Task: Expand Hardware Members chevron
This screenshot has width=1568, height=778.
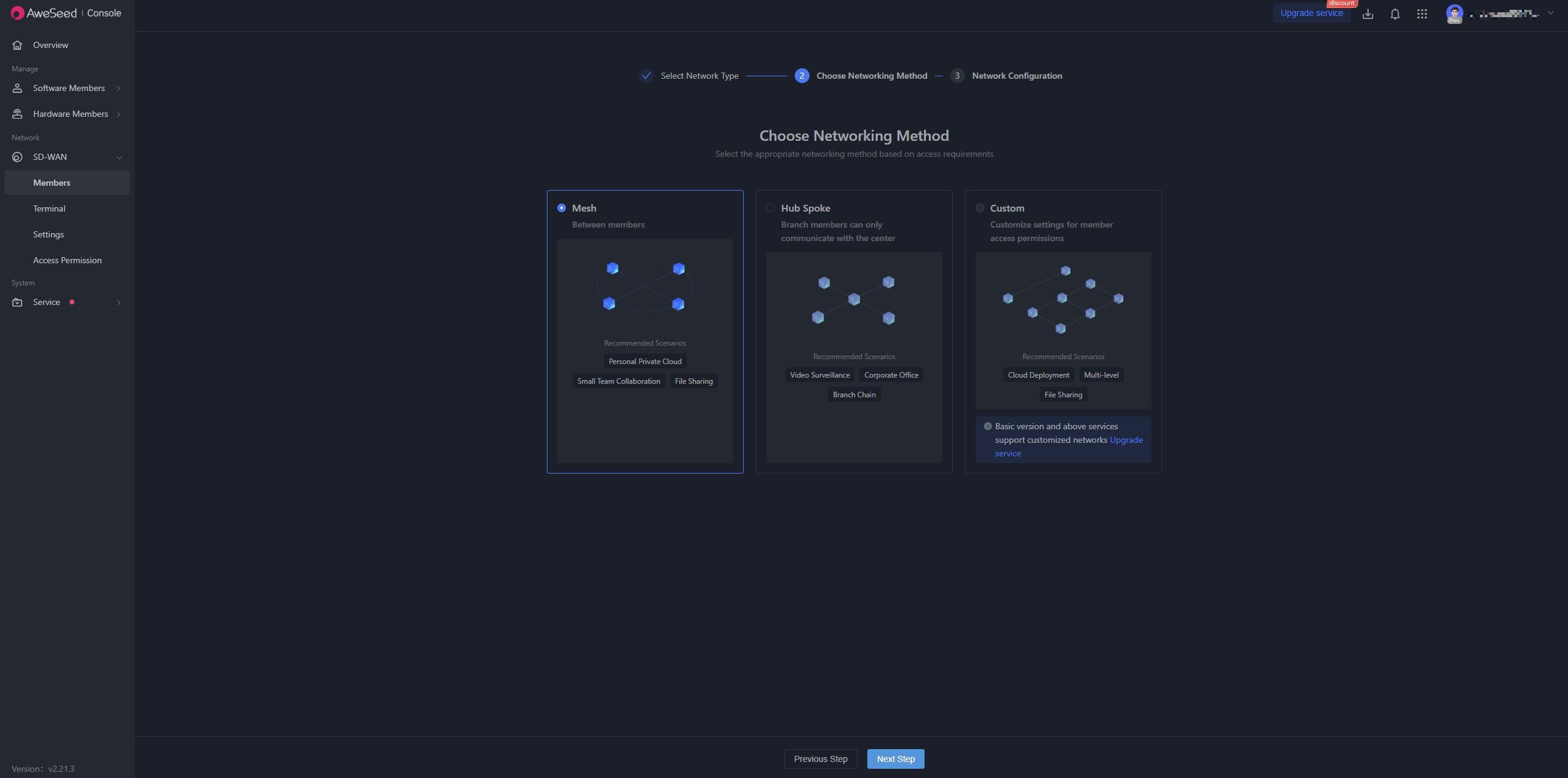Action: tap(118, 114)
